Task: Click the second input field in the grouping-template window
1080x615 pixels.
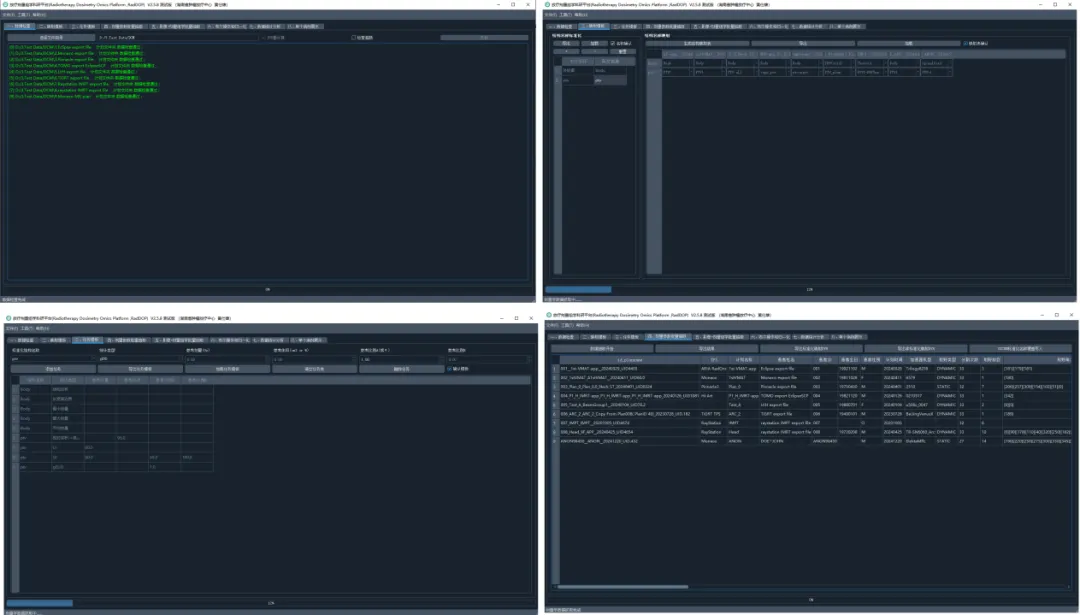Action: [x=140, y=359]
